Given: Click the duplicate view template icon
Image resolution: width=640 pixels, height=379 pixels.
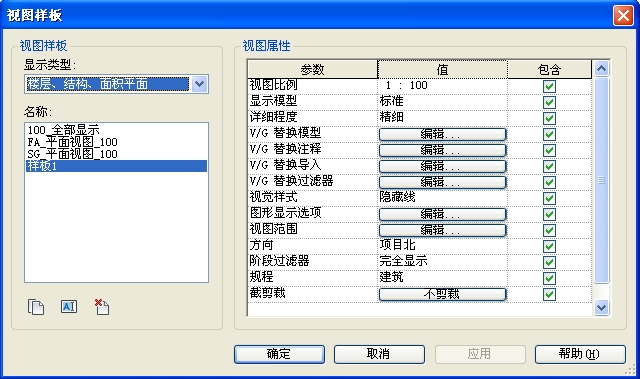Looking at the screenshot, I should (x=36, y=307).
